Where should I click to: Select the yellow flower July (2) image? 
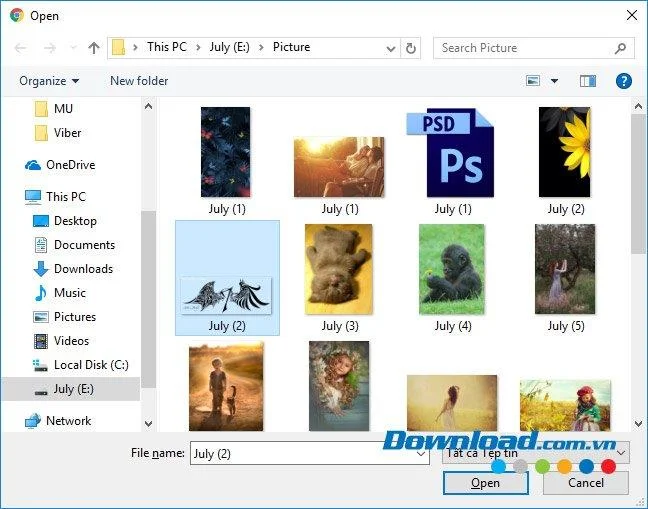point(565,152)
